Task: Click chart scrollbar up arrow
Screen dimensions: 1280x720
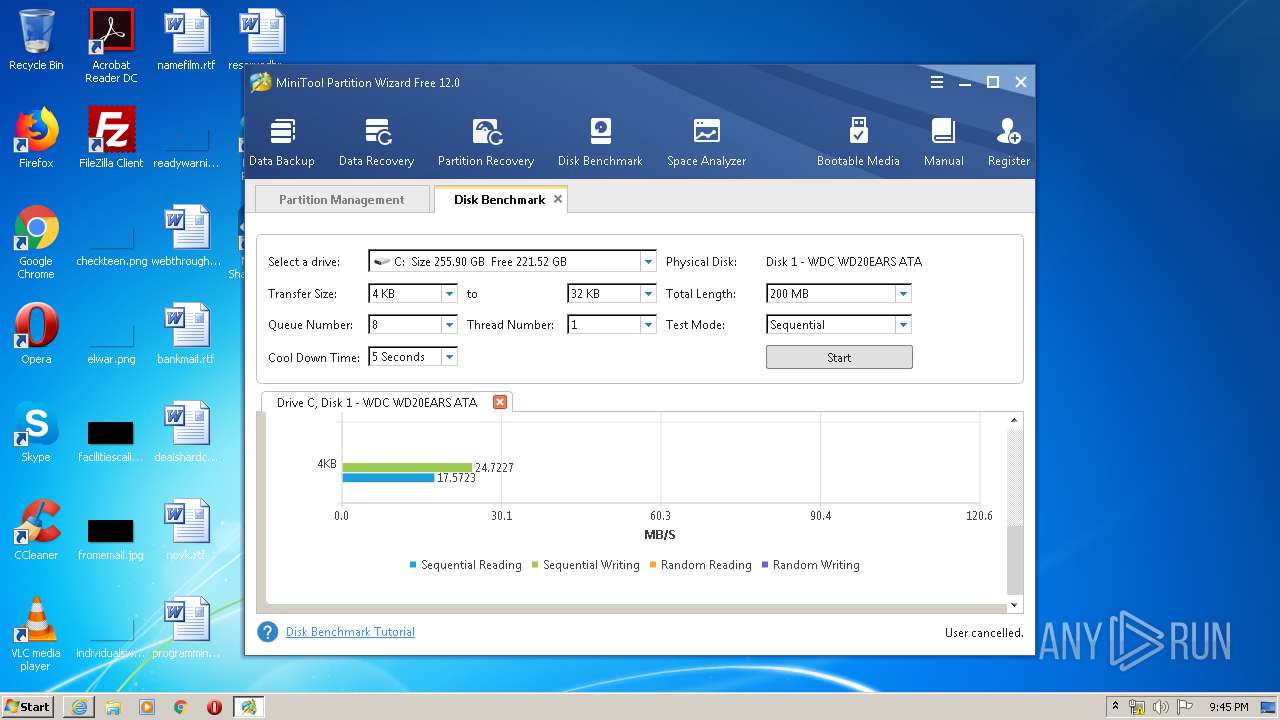Action: click(x=1015, y=420)
